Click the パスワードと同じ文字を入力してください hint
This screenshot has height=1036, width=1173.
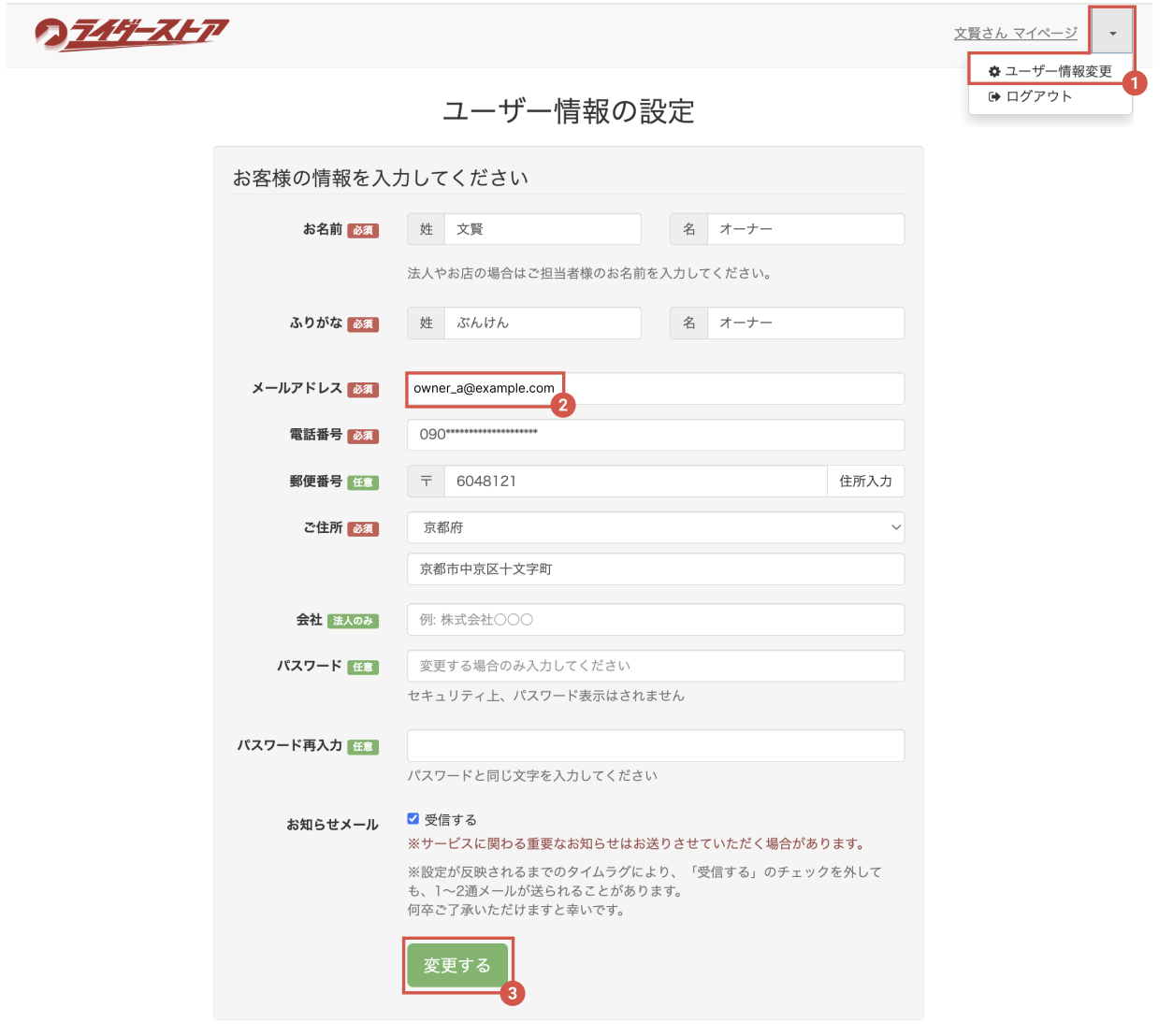[533, 775]
